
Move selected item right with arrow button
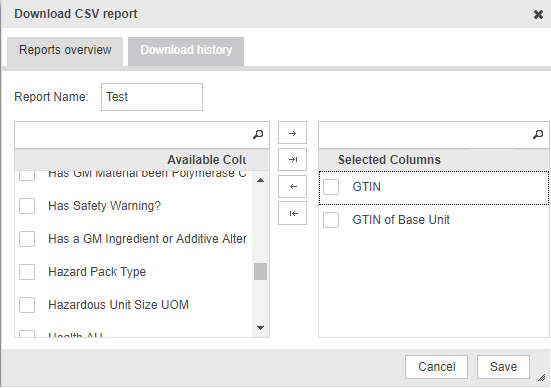click(292, 133)
